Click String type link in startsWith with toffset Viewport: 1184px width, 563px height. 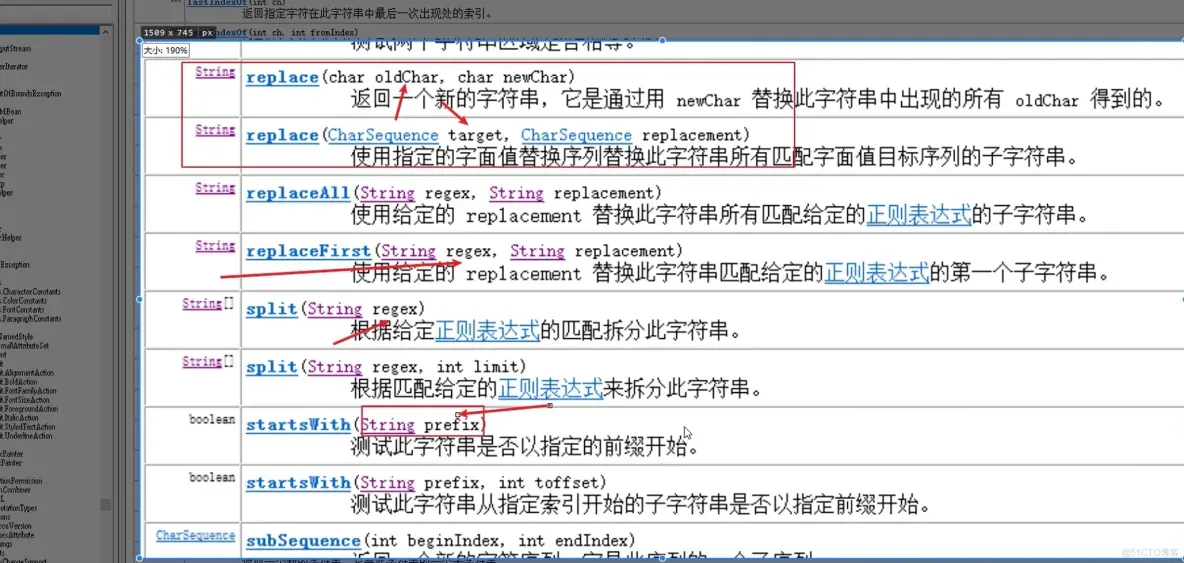[387, 482]
